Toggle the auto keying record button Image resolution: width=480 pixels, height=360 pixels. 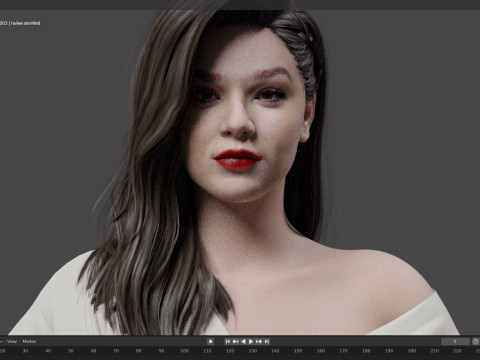210,341
